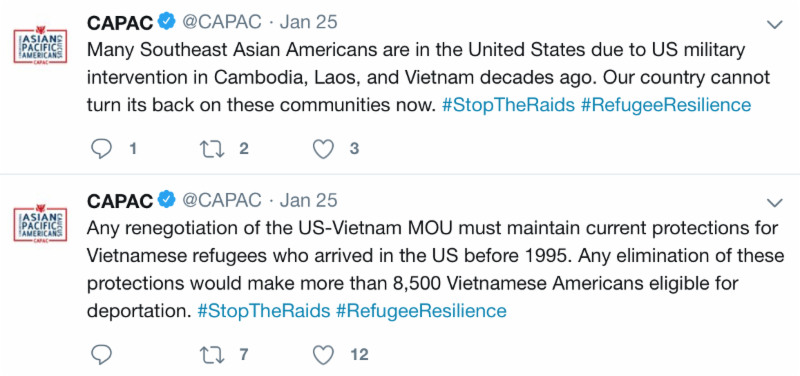Open the second tweet's chevron menu
Viewport: 800px width, 376px height.
pos(775,203)
